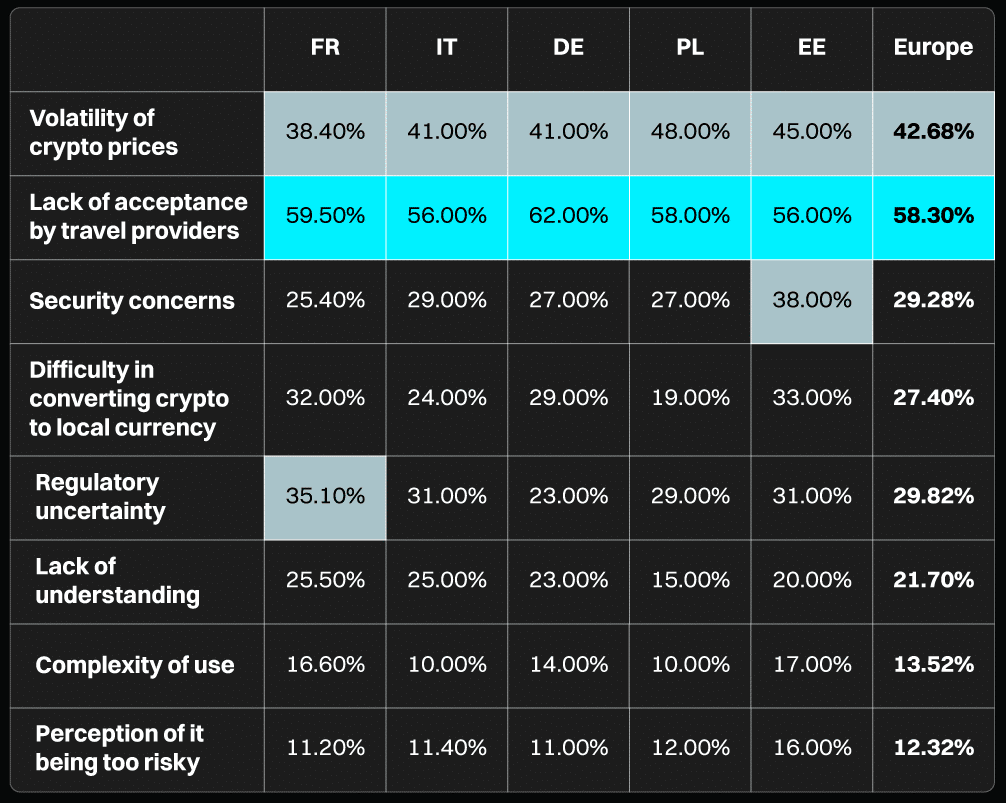Click the highlighted 35.10% Regulatory uncertainty cell
1006x803 pixels.
(x=325, y=497)
